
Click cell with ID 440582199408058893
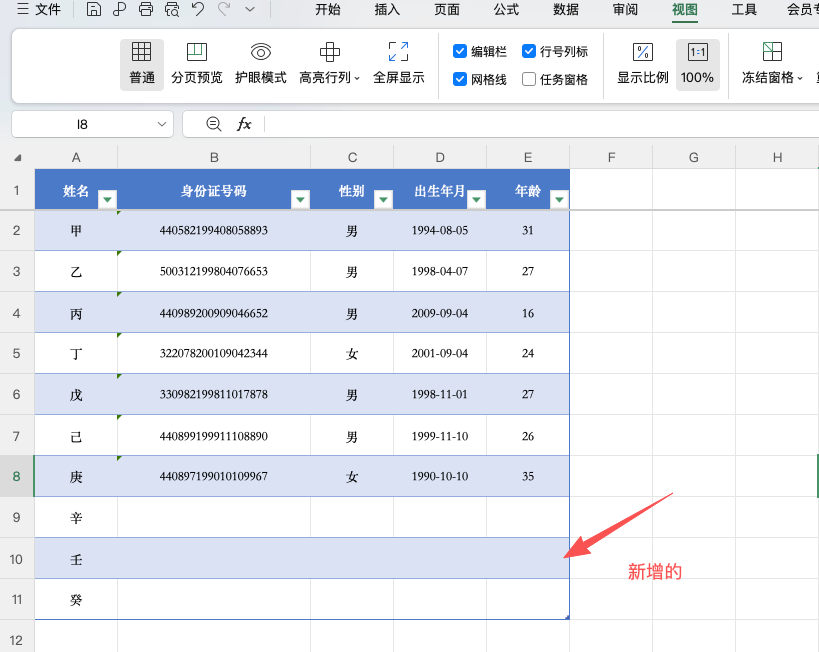(214, 230)
